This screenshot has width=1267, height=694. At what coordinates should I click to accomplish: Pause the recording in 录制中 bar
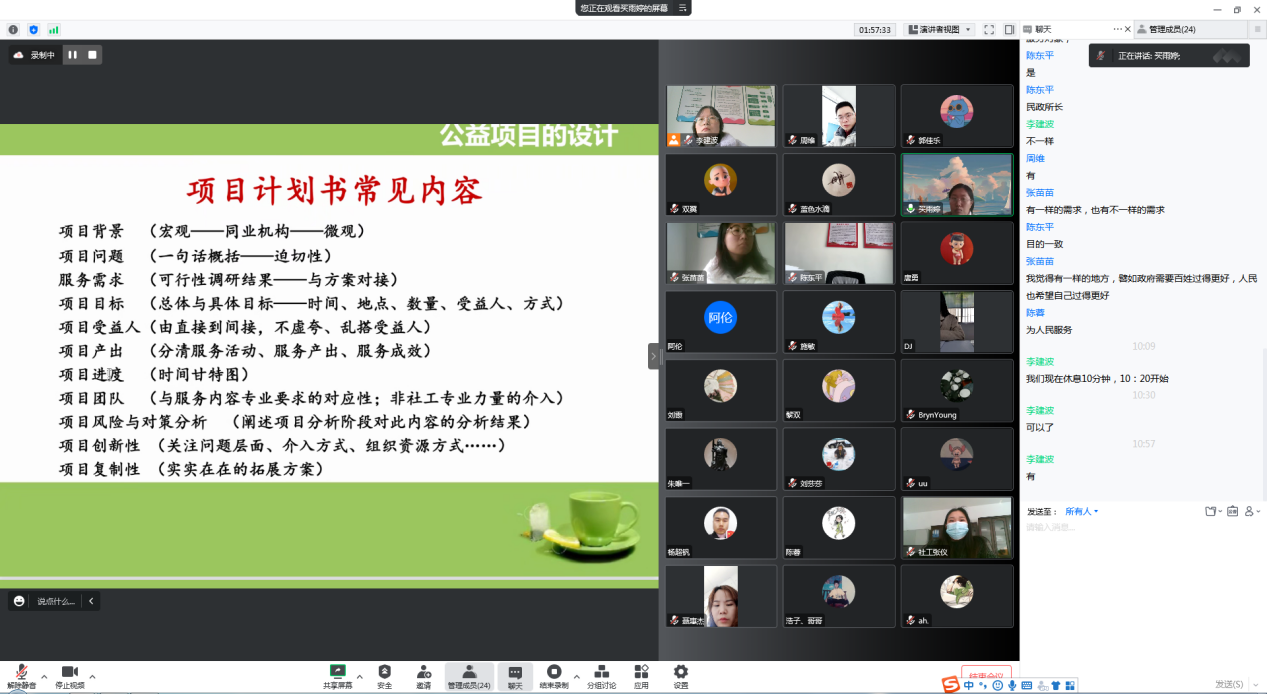[73, 55]
